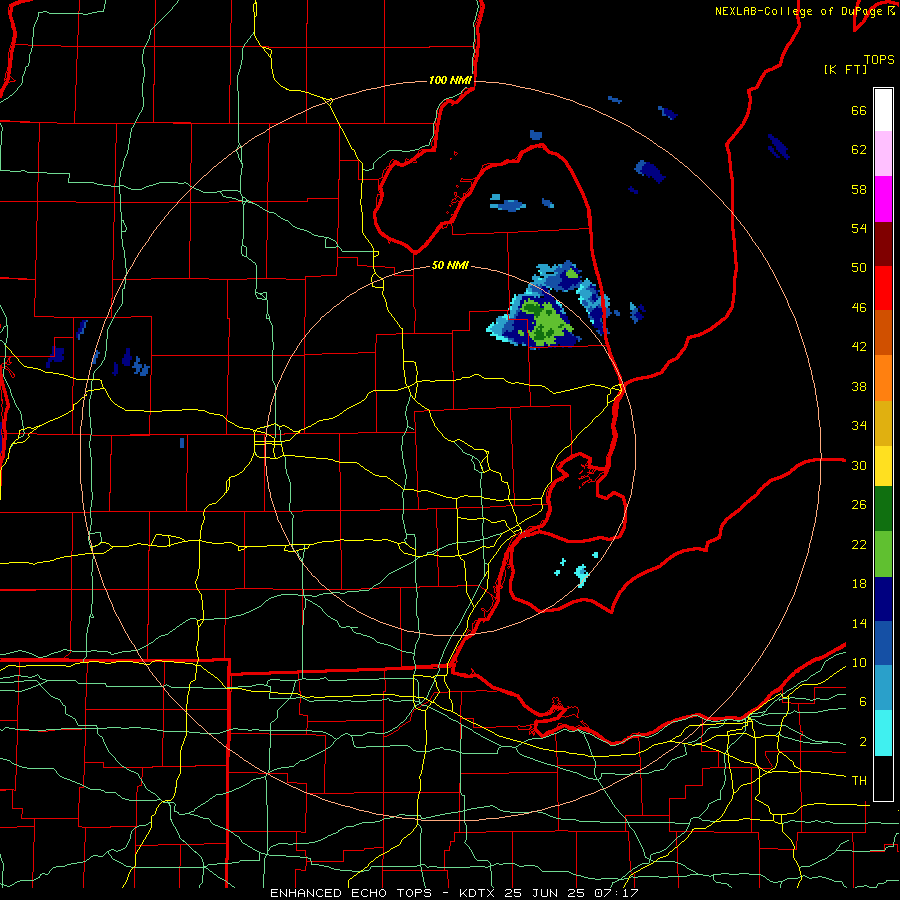The width and height of the screenshot is (900, 900).
Task: Click the NEXLAB-College of DuPage label
Action: 798,11
